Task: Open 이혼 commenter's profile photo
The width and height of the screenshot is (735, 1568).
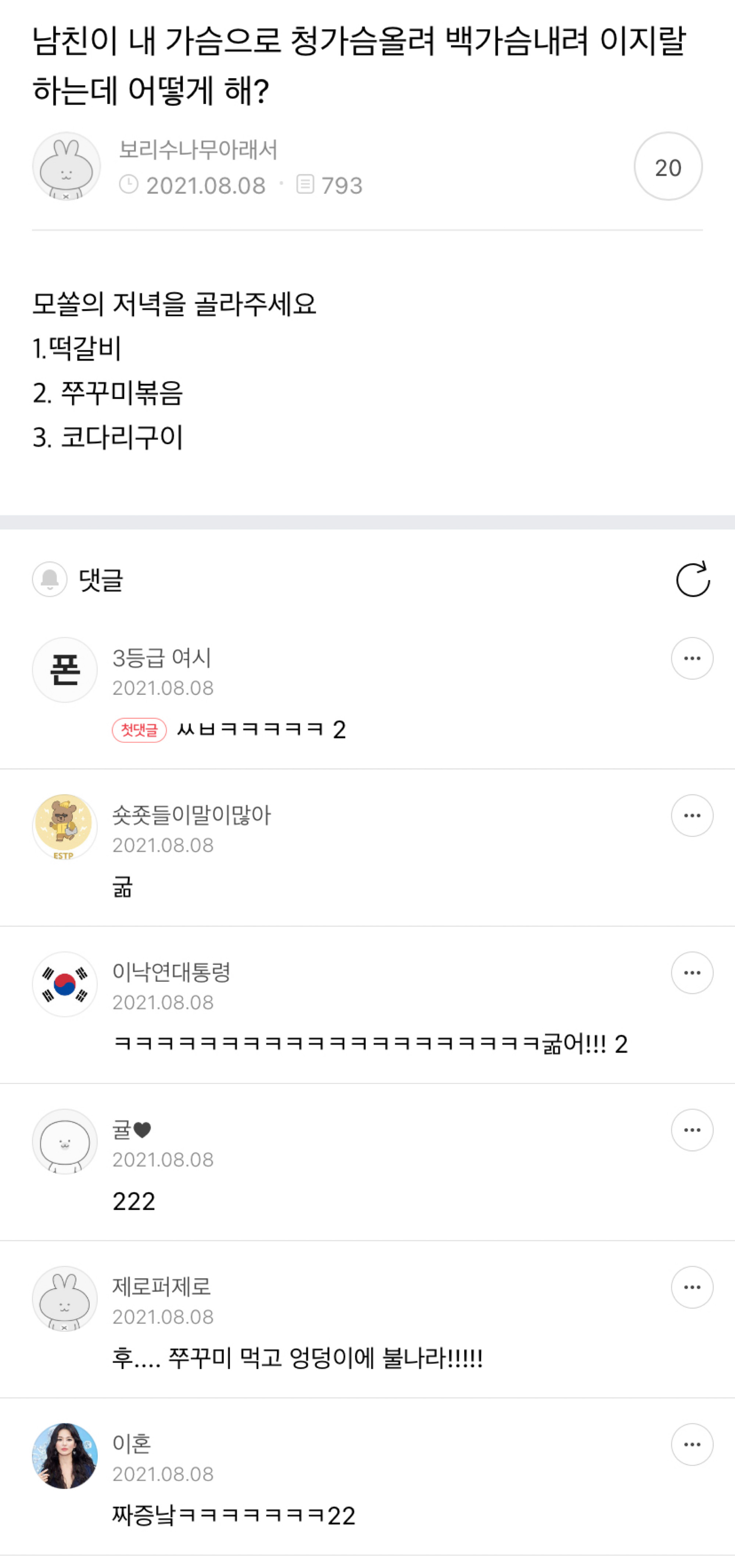Action: [64, 1456]
